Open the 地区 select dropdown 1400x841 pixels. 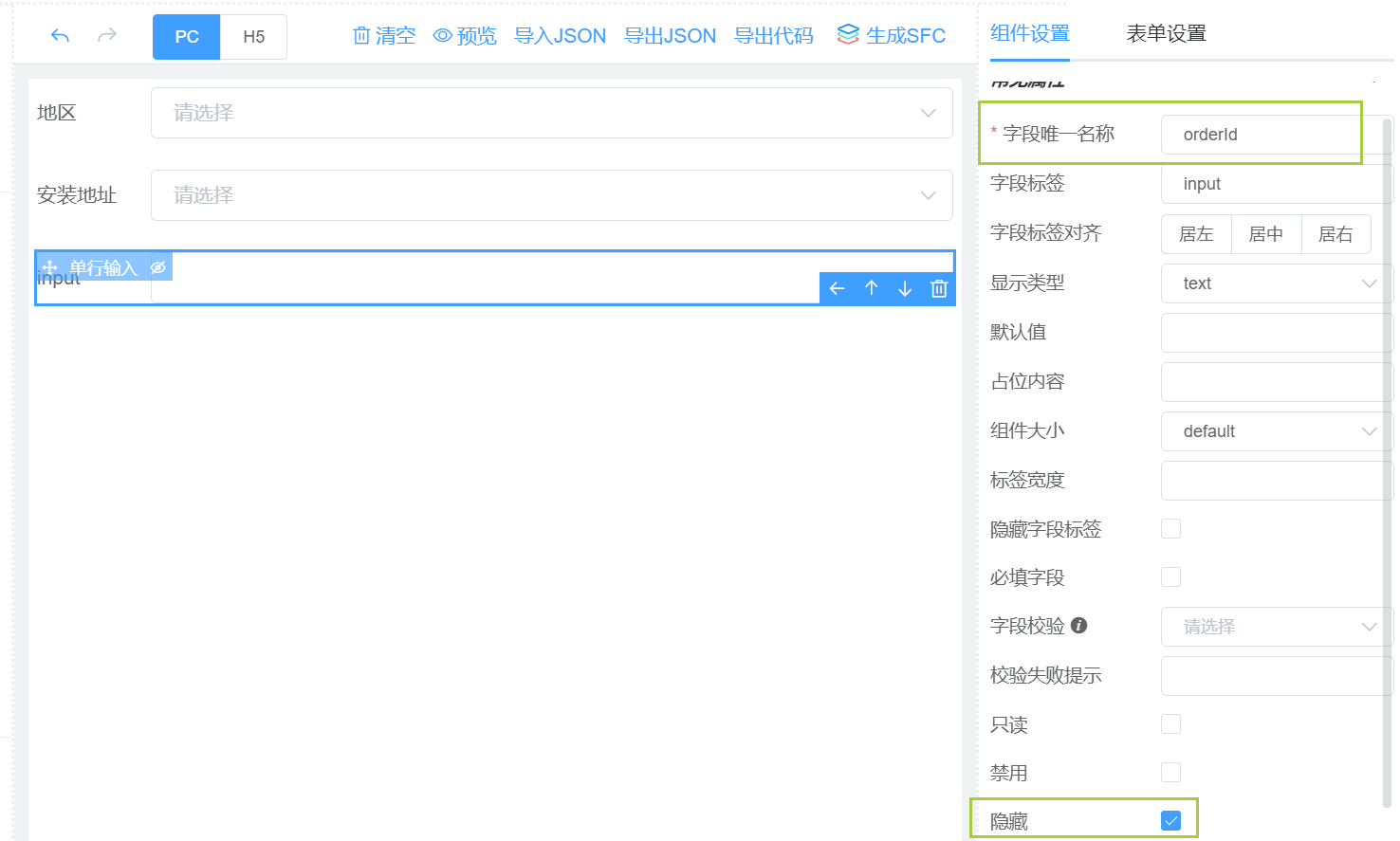coord(552,113)
